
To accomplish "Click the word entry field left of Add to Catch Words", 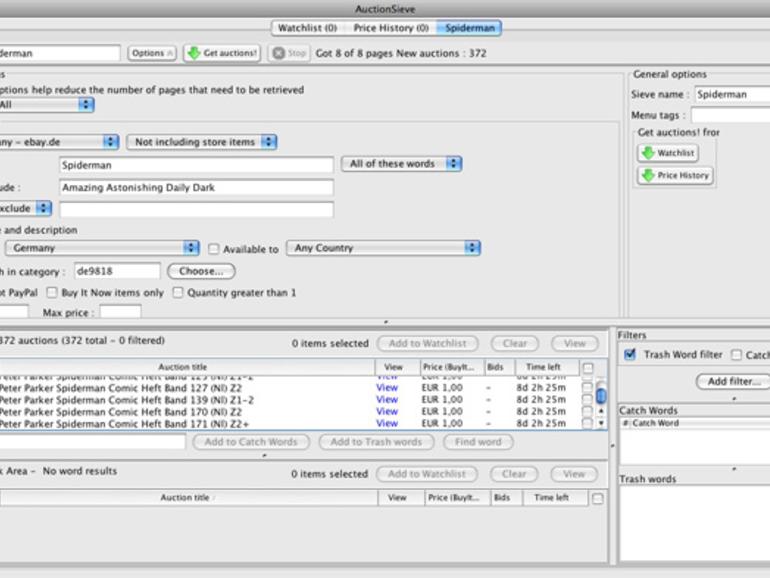I will [93, 441].
